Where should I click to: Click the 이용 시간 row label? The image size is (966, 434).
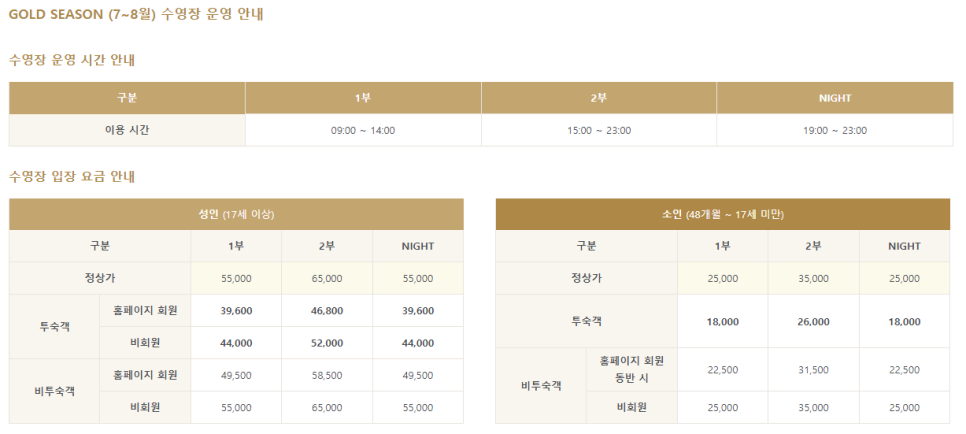tap(126, 131)
